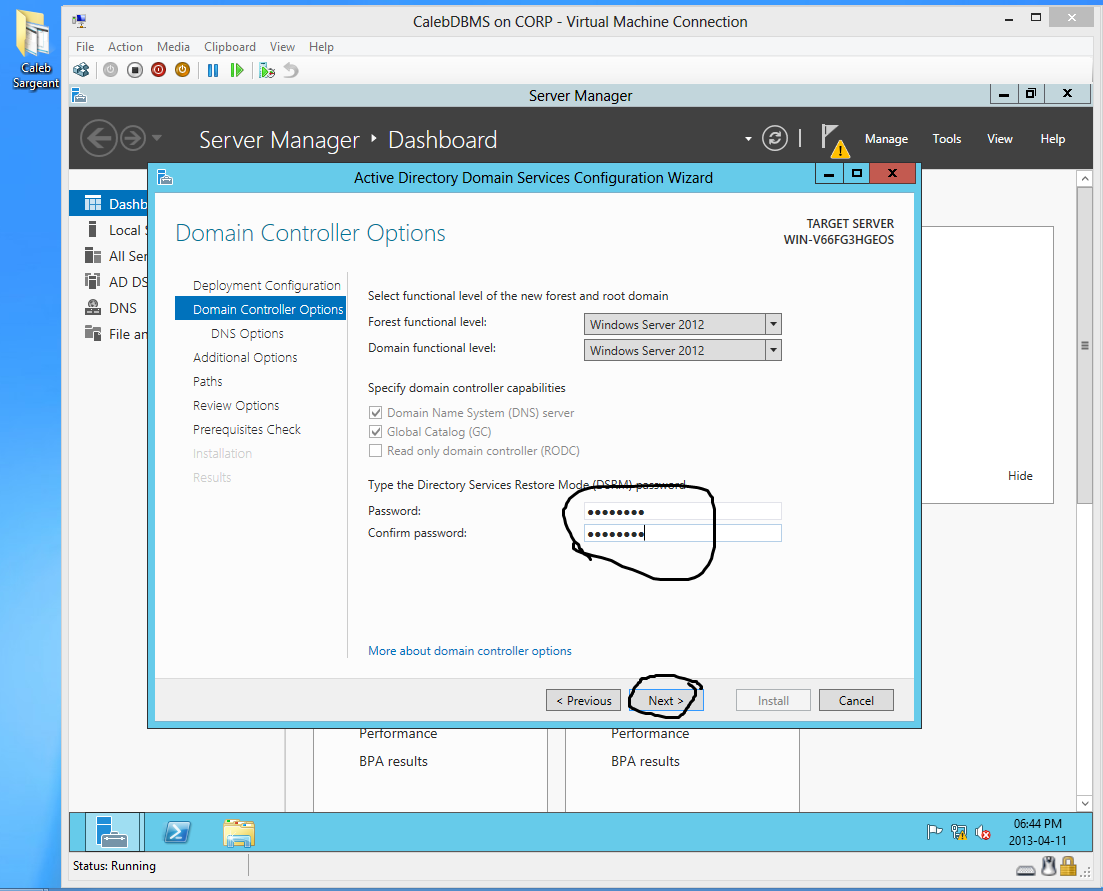Click the orange Save state icon
The image size is (1103, 891).
point(182,70)
